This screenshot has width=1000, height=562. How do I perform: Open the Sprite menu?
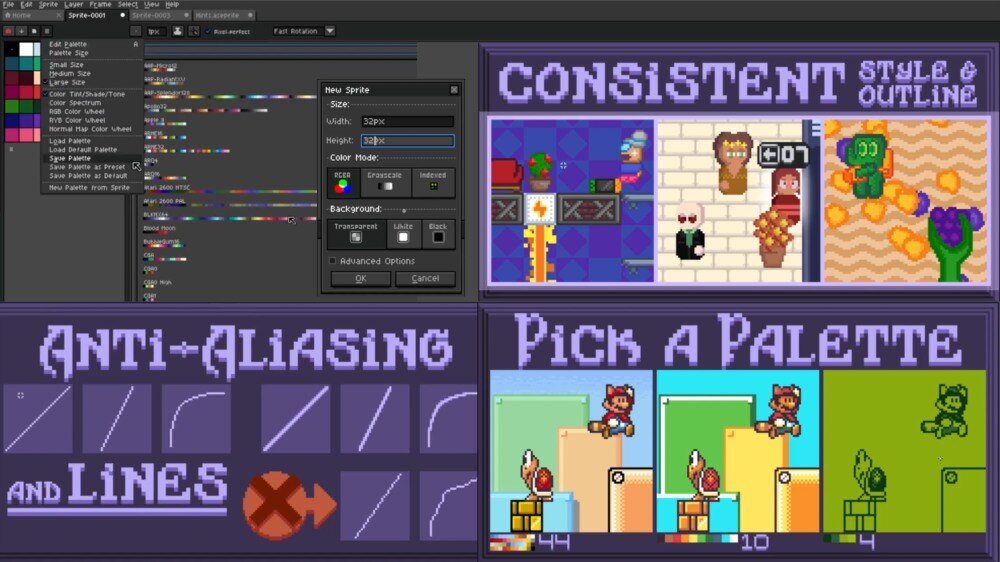48,4
